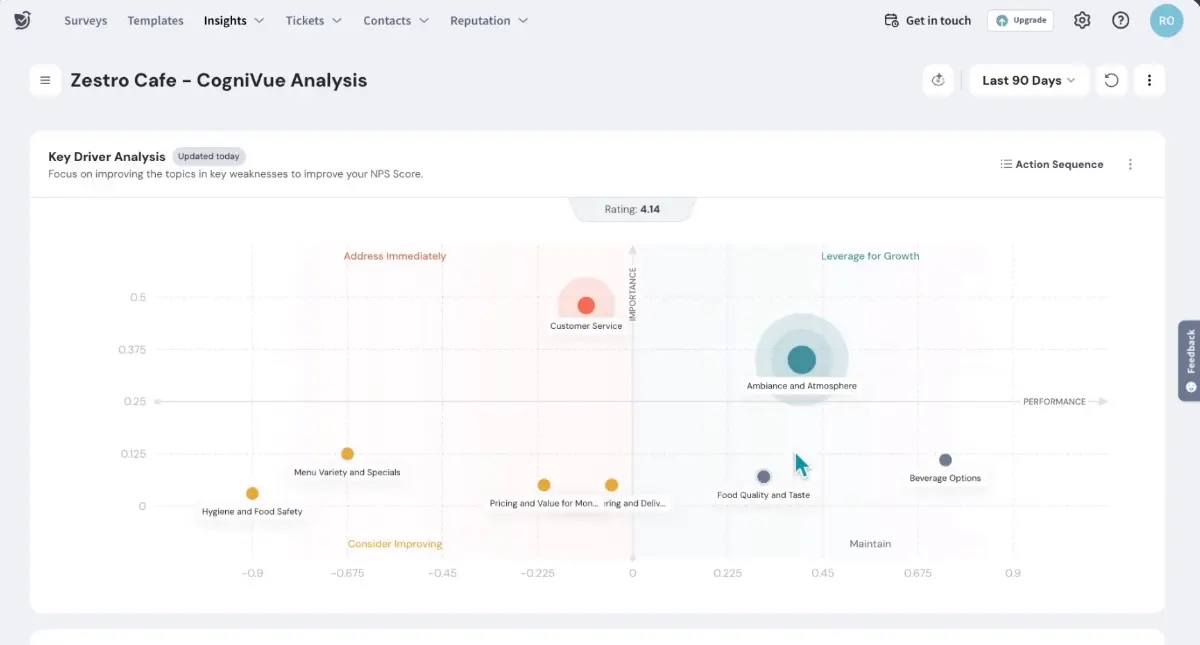Click the Key Driver Analysis heading
Image resolution: width=1200 pixels, height=645 pixels.
coord(107,156)
